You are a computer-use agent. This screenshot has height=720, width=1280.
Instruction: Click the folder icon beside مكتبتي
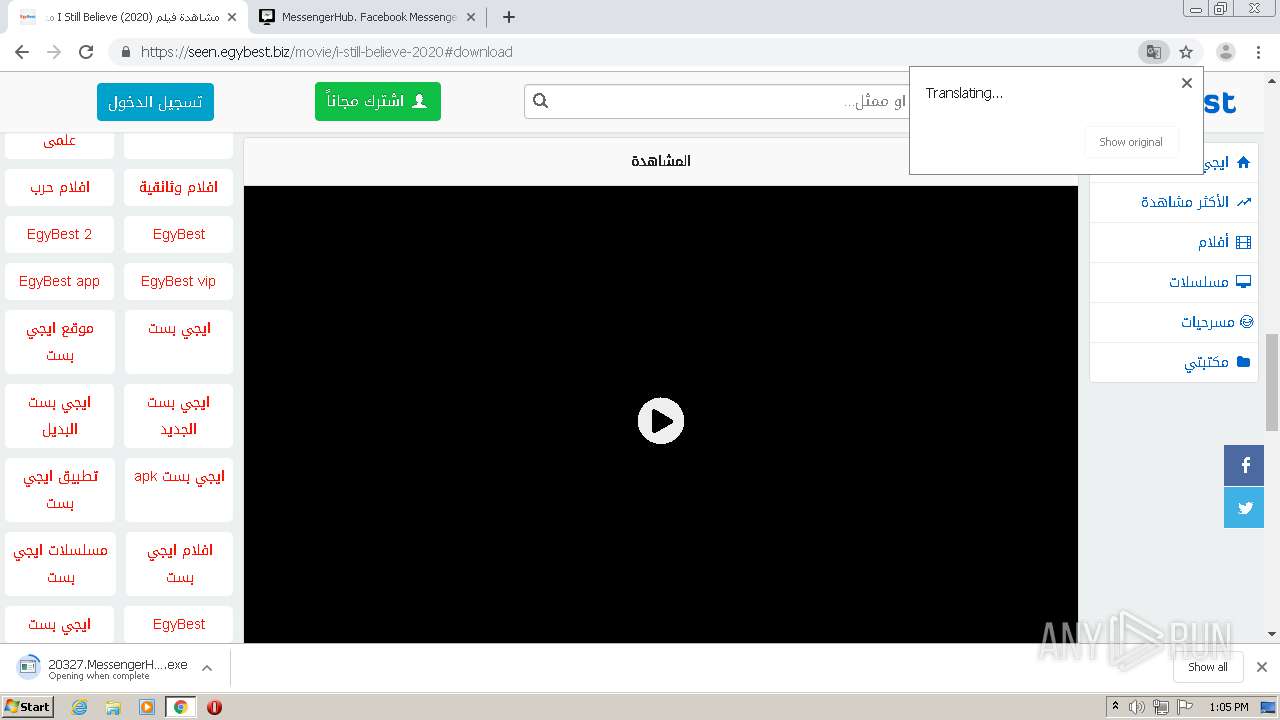pos(1243,362)
